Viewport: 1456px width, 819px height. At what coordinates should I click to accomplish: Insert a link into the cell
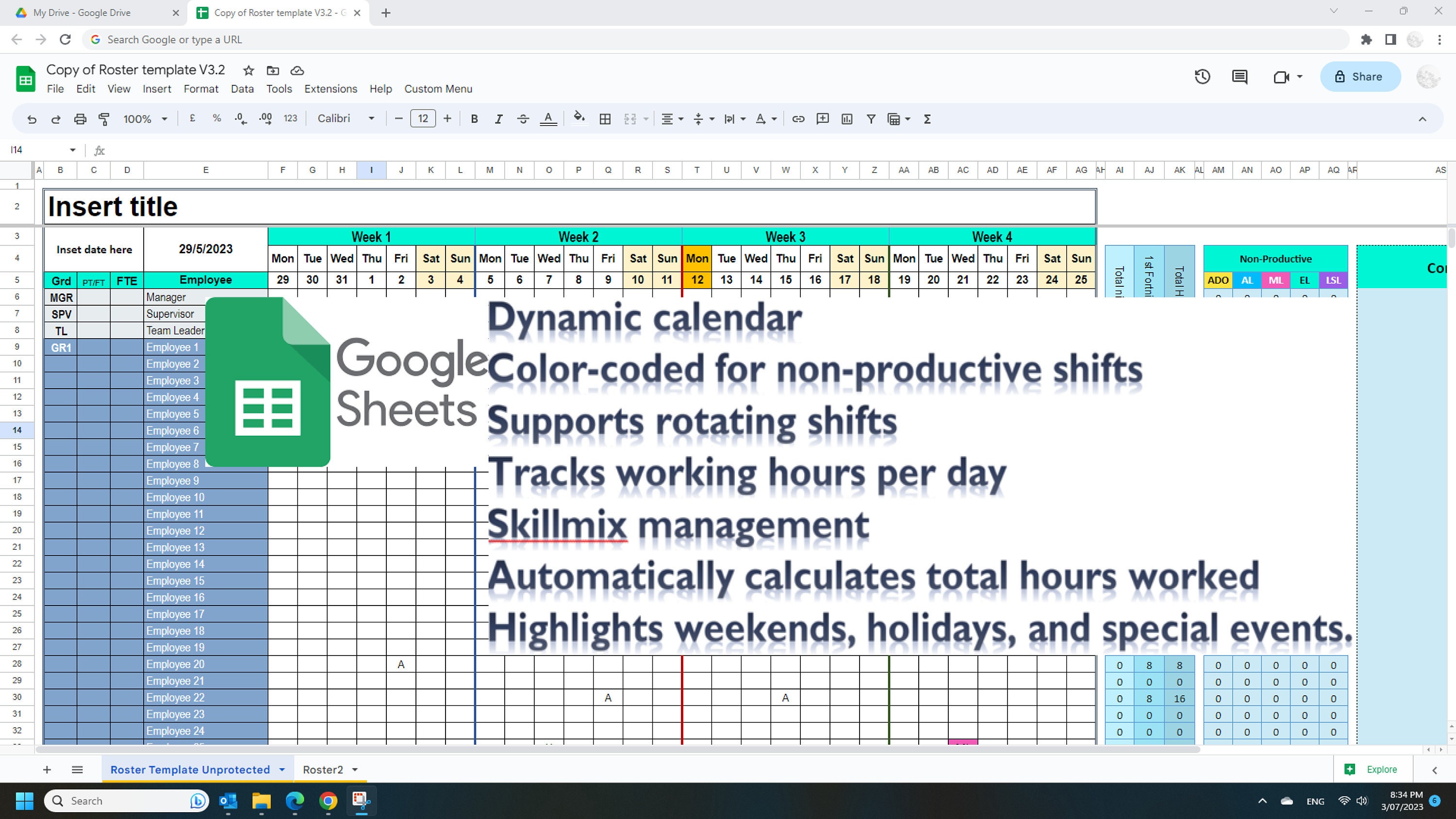coord(798,119)
